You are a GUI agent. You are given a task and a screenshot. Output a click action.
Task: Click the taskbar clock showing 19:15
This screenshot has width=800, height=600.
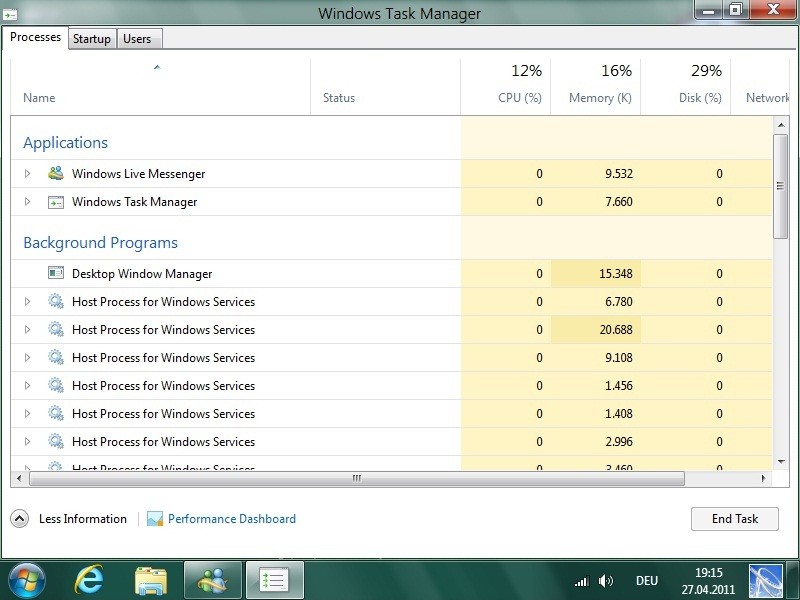click(x=708, y=581)
